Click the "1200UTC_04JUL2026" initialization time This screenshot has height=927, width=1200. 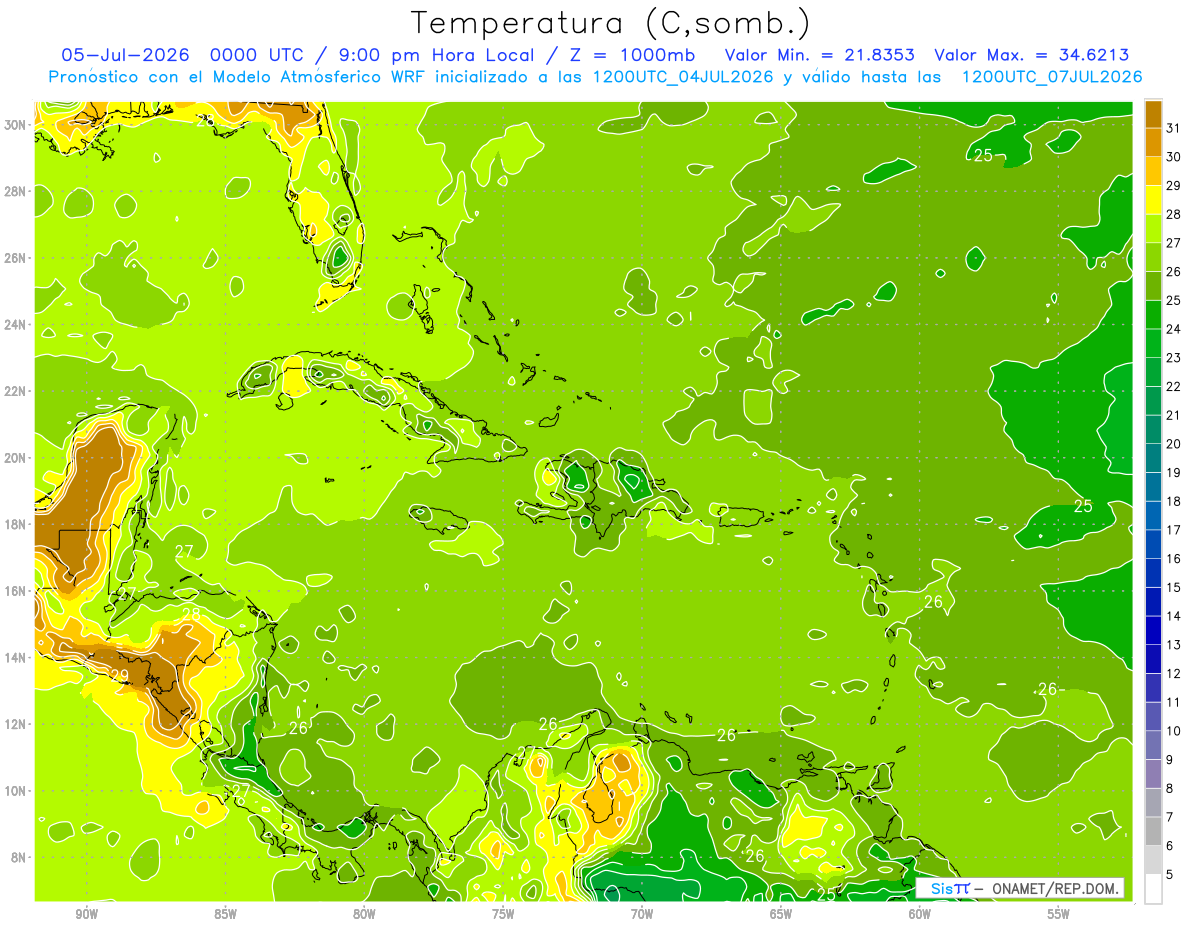[x=683, y=77]
